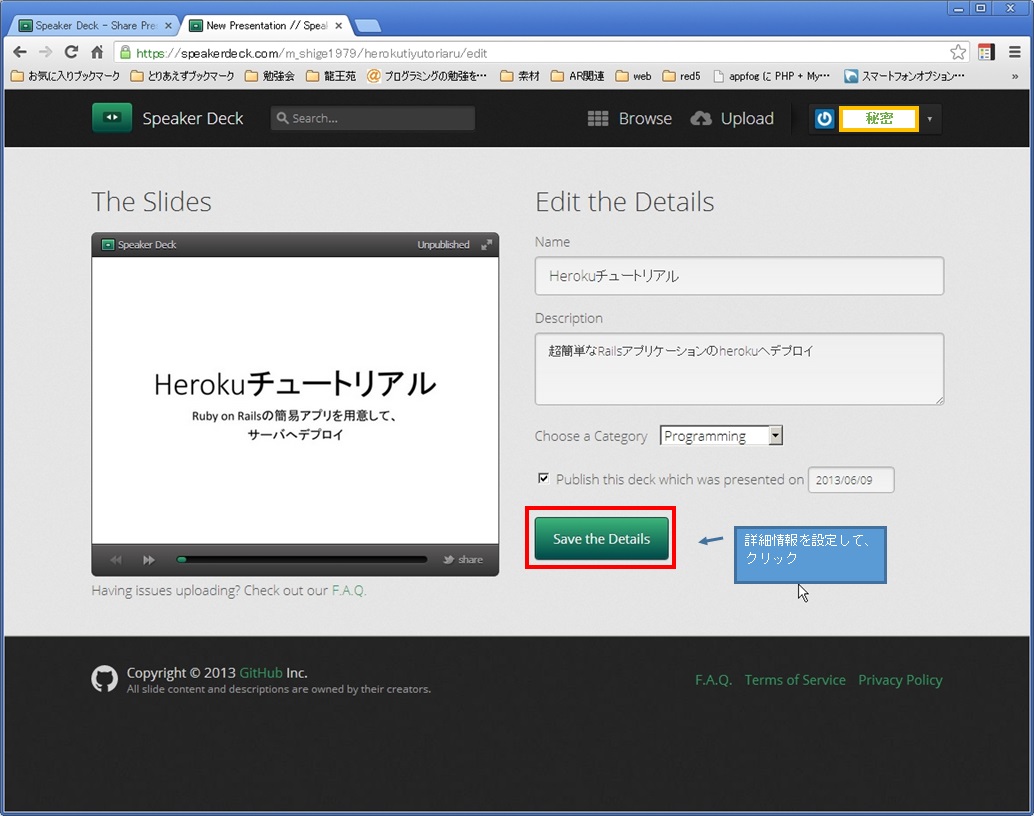The image size is (1034, 816).
Task: Open the Privacy Policy link
Action: pyautogui.click(x=900, y=679)
